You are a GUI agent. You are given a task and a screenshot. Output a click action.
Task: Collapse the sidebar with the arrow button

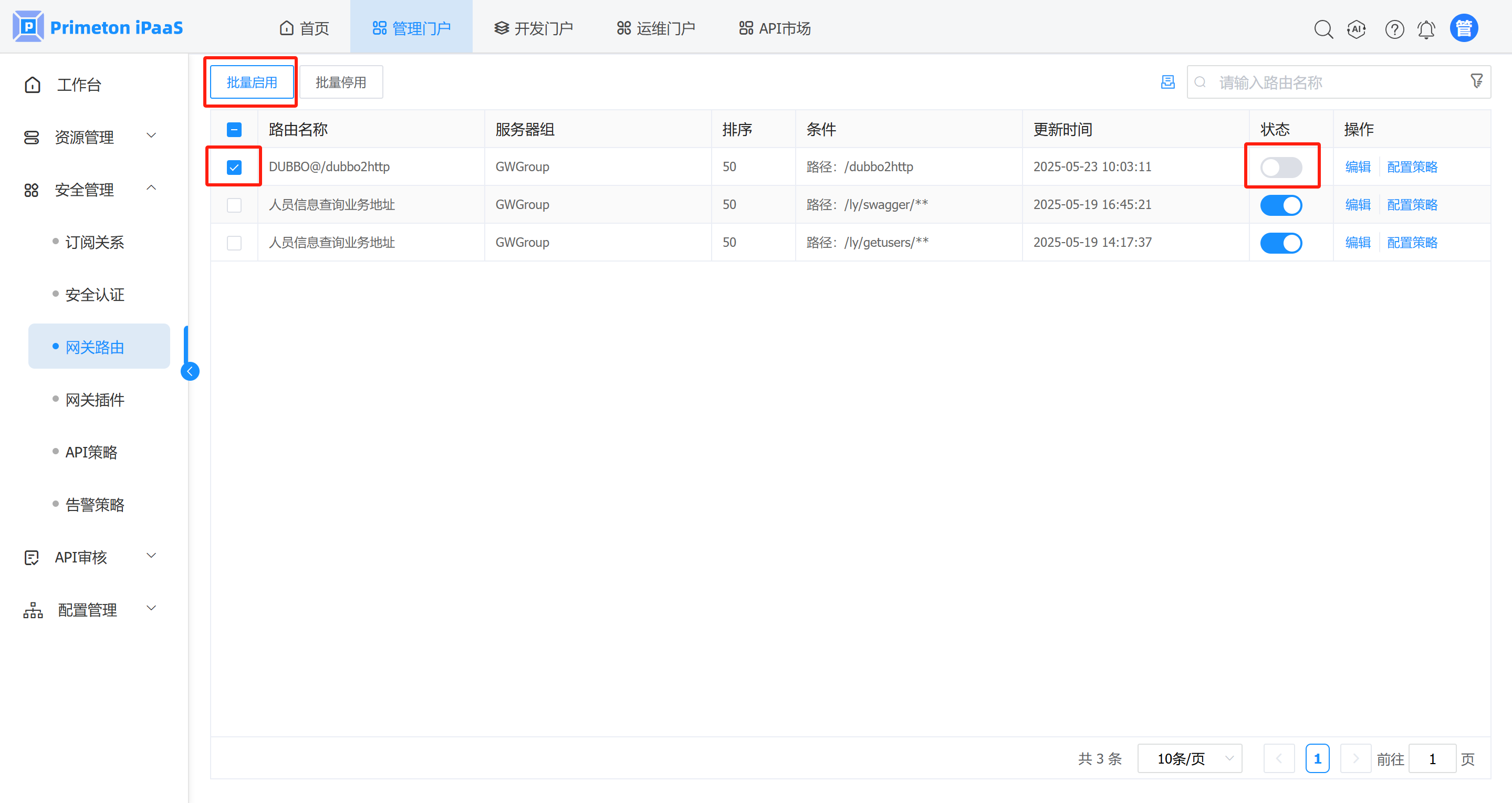[190, 371]
